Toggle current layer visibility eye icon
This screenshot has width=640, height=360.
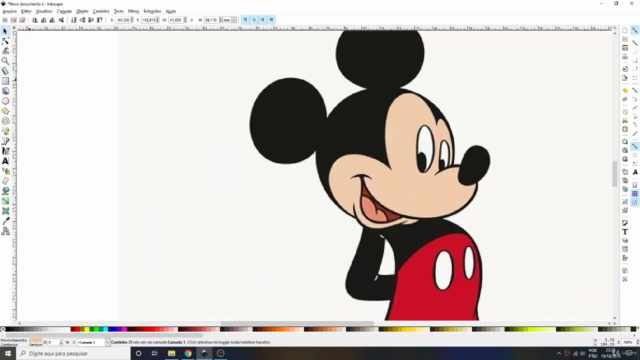[x=67, y=342]
